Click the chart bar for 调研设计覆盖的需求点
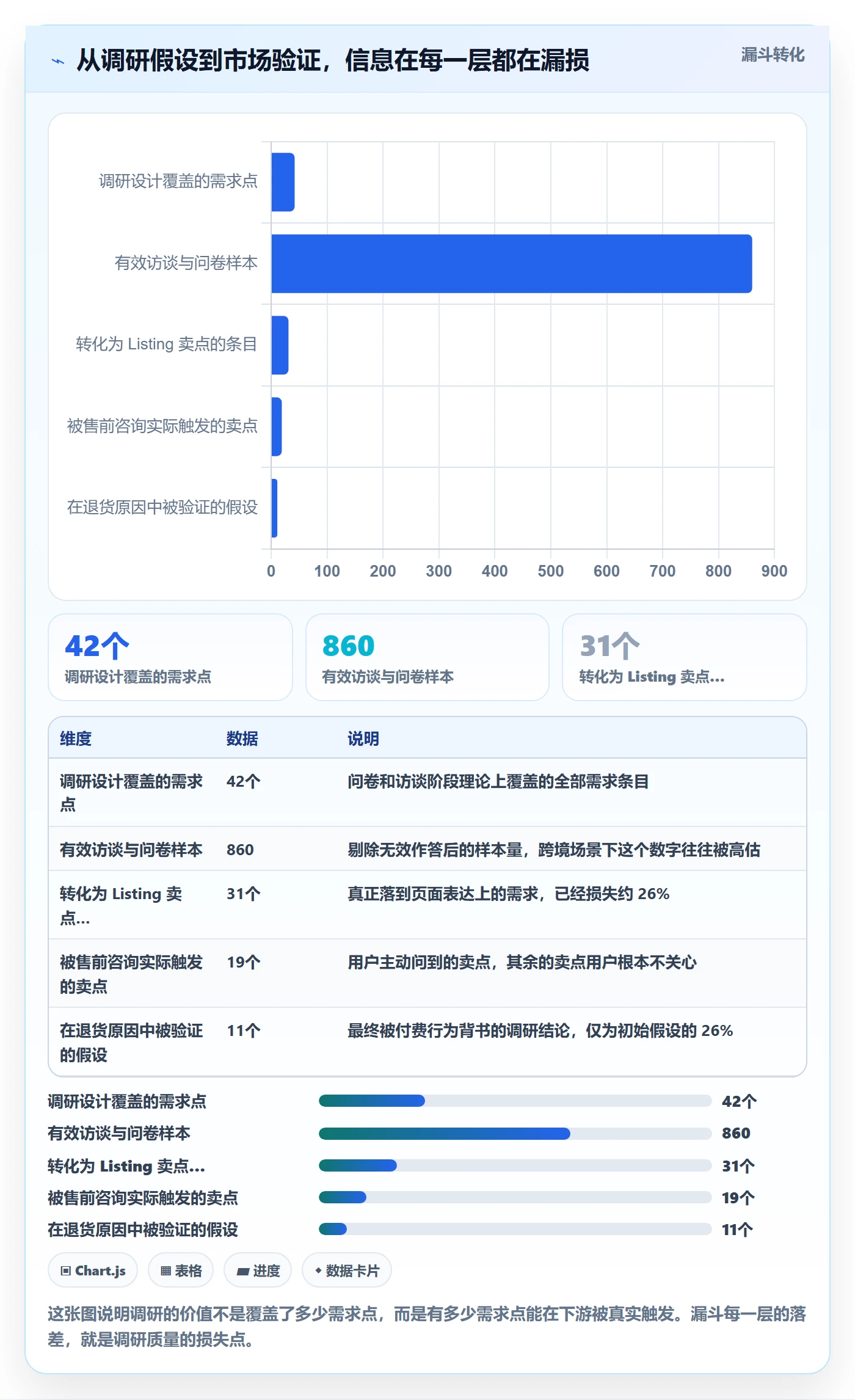 click(x=283, y=182)
